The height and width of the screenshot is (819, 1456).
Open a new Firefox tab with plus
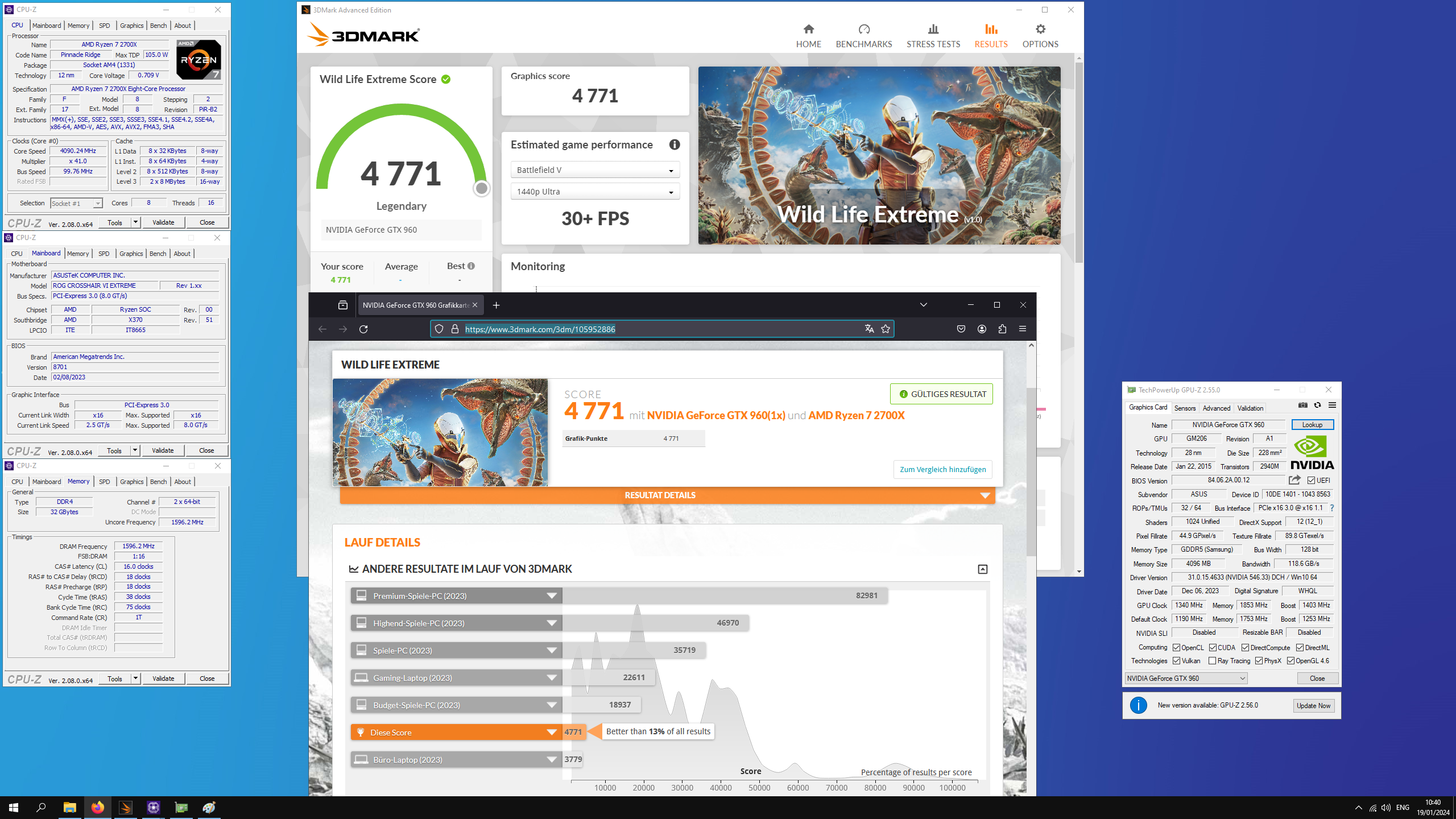[x=496, y=305]
